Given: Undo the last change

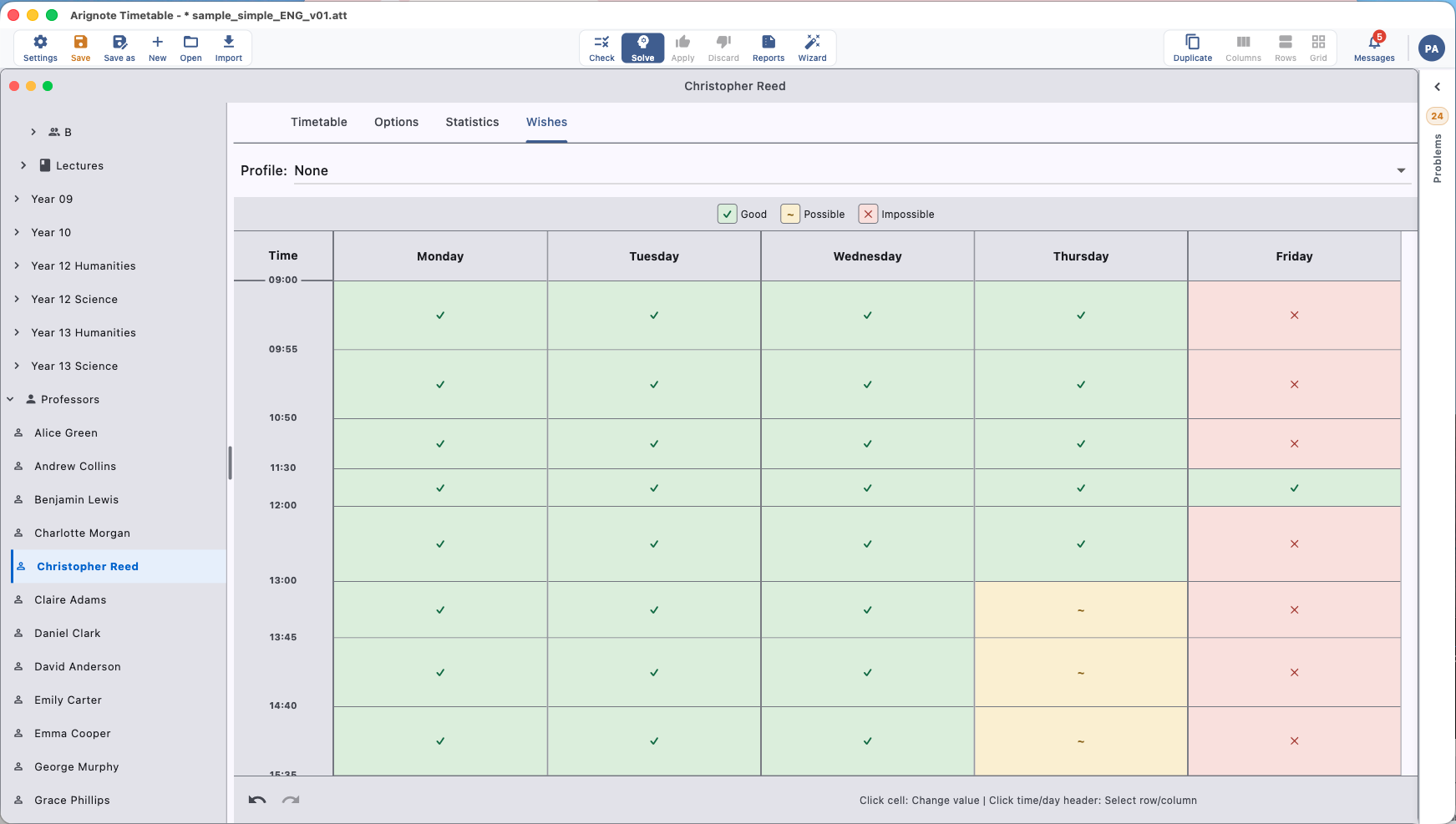Looking at the screenshot, I should click(x=257, y=800).
